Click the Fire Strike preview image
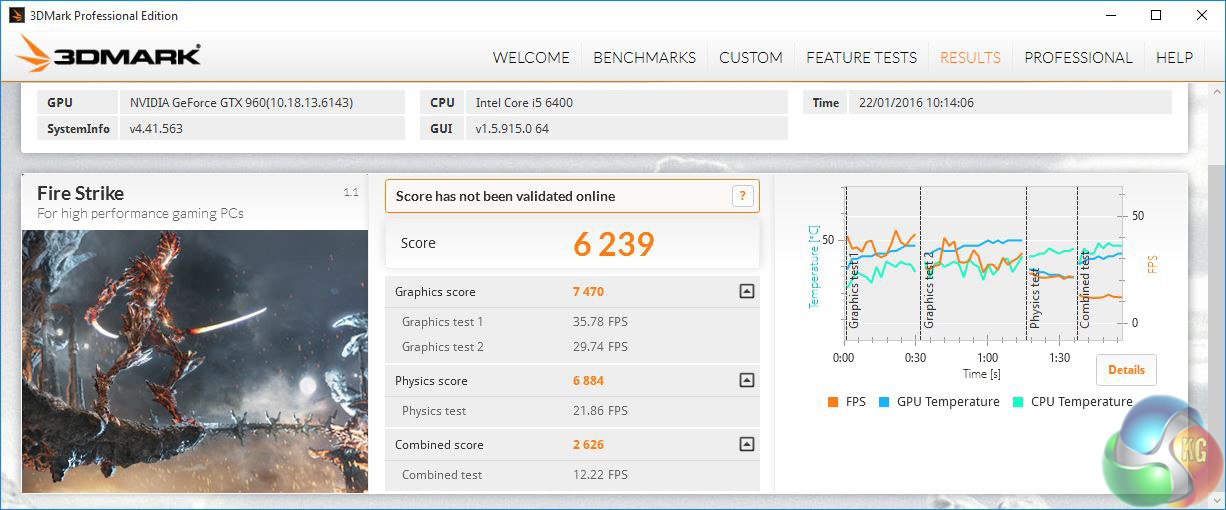This screenshot has height=510, width=1226. 195,360
